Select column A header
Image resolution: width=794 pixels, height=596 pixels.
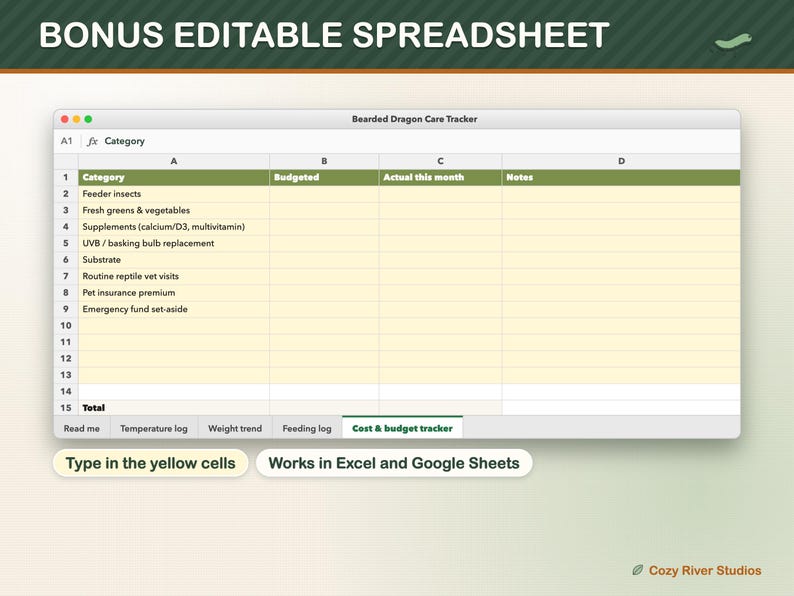tap(174, 161)
